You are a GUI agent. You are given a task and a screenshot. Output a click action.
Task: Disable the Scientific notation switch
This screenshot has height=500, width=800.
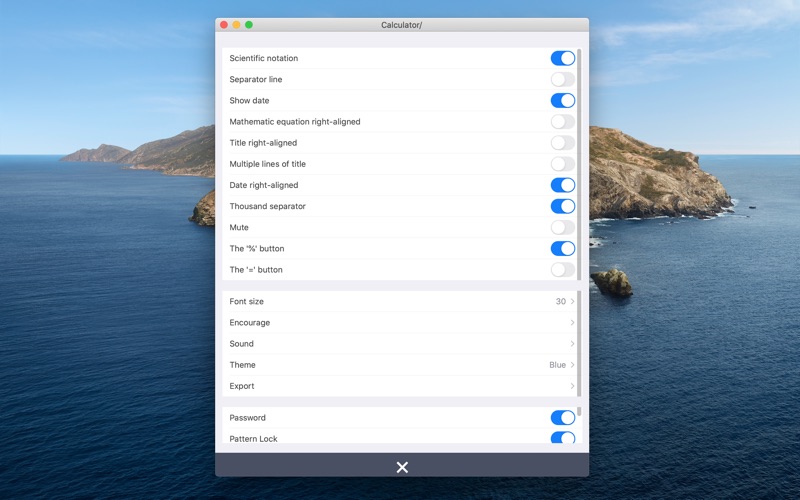pos(563,58)
